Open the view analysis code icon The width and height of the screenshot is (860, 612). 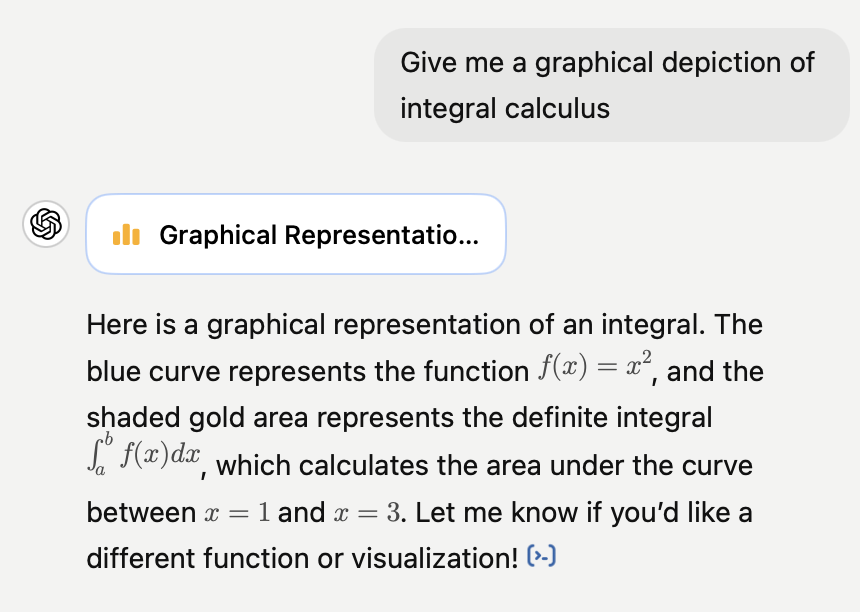[541, 556]
